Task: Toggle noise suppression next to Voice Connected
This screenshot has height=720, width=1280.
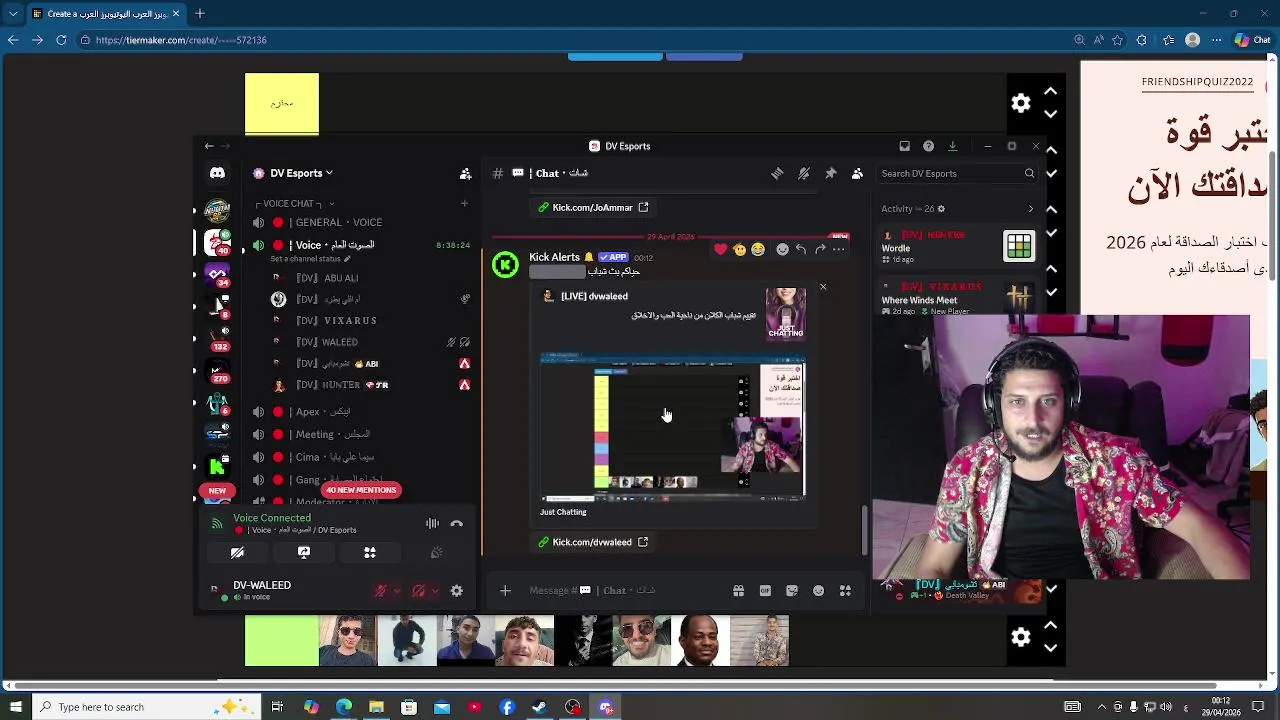Action: pyautogui.click(x=432, y=523)
